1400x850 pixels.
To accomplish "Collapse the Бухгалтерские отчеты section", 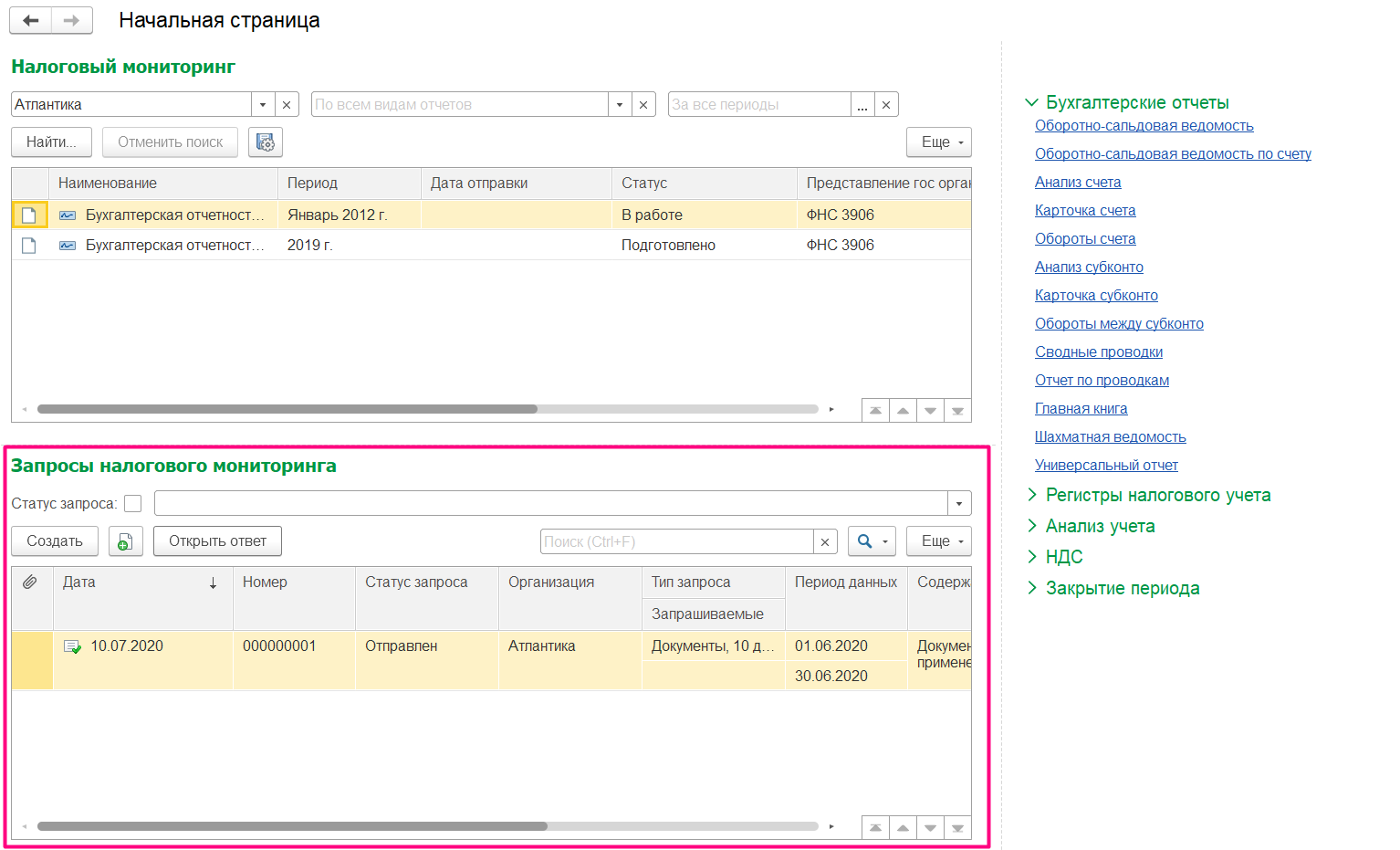I will click(1032, 102).
